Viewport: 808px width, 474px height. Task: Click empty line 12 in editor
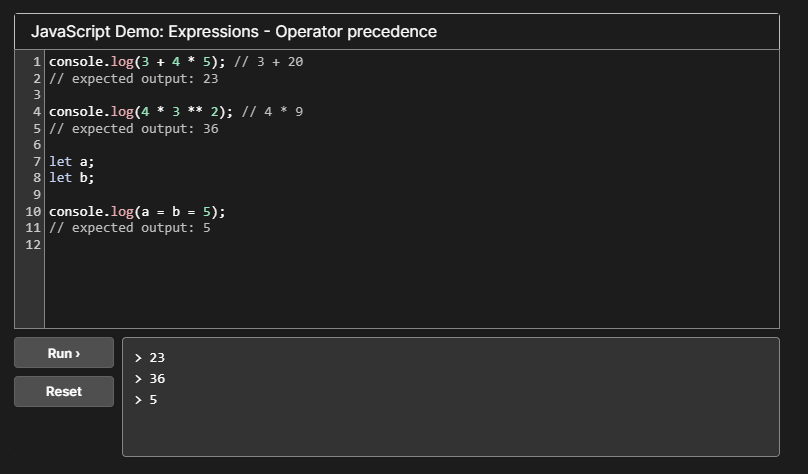pos(411,245)
